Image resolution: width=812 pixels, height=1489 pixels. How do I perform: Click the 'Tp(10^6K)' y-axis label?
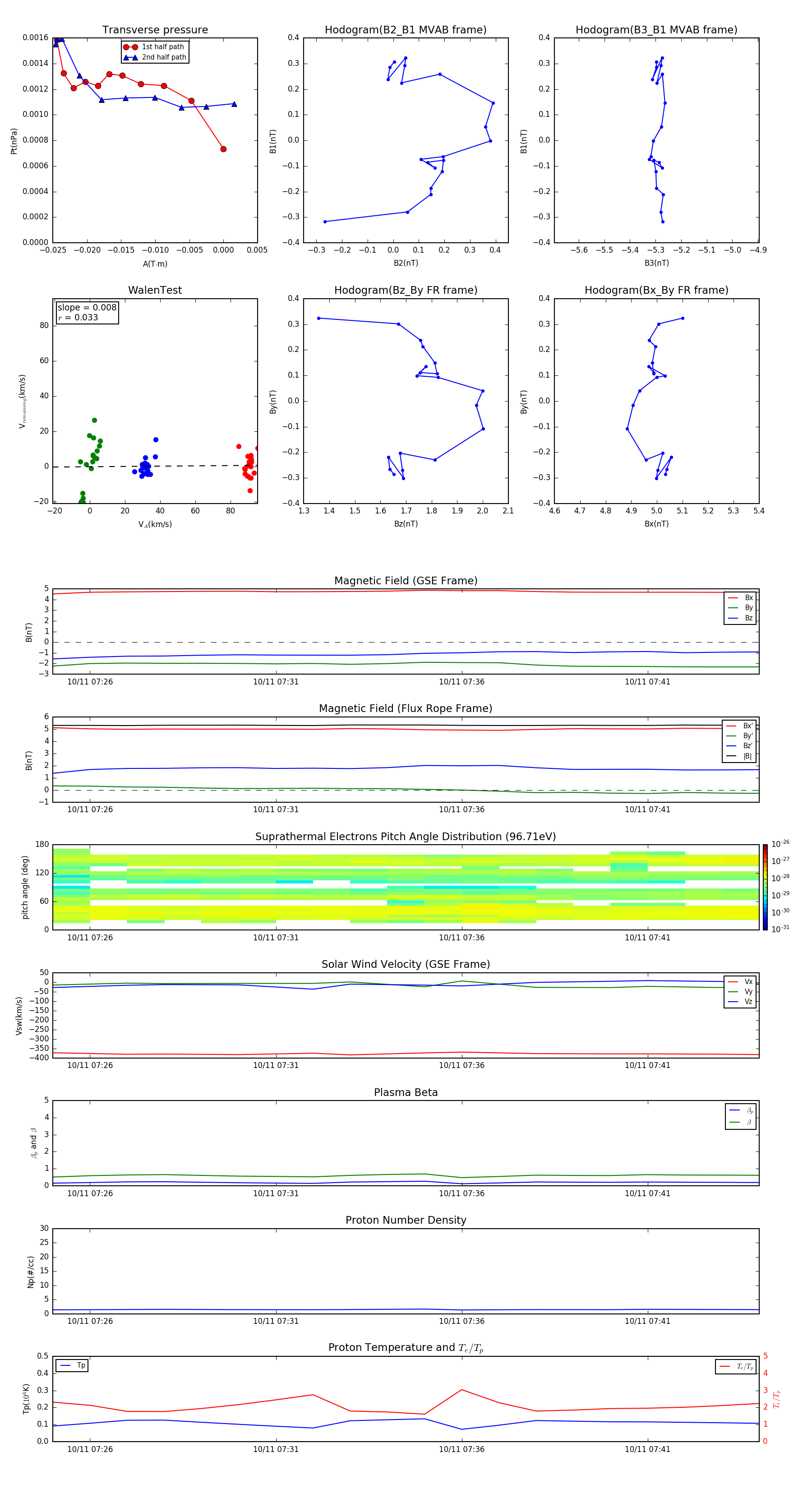click(x=27, y=1399)
